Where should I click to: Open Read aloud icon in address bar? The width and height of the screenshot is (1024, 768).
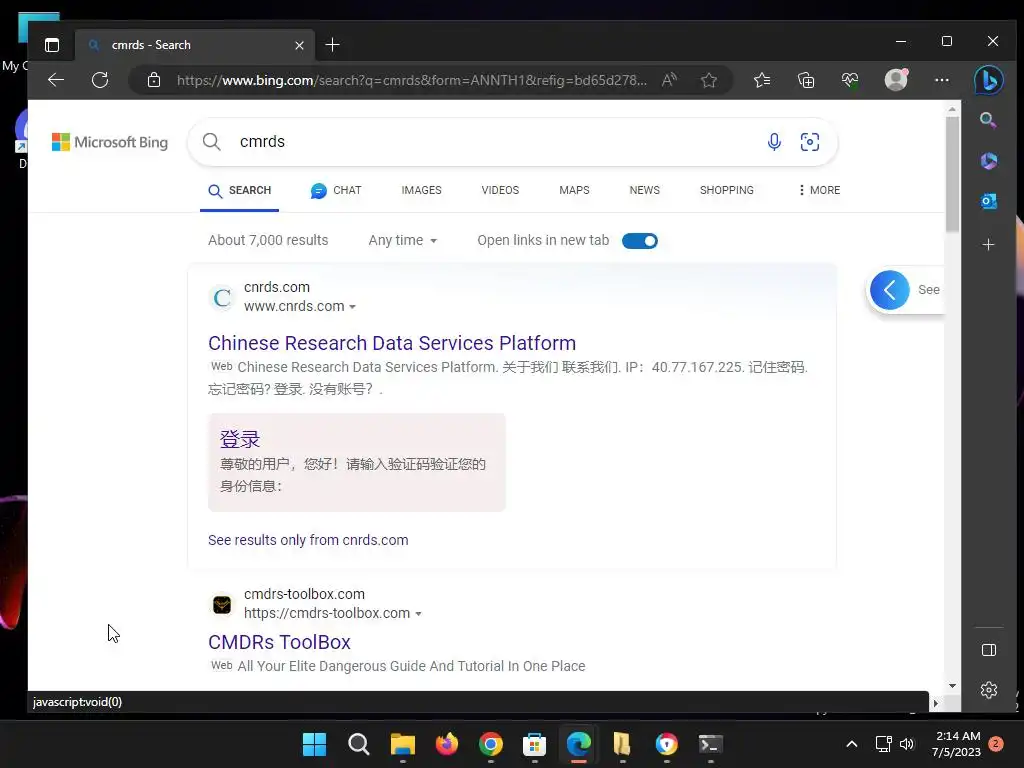[x=669, y=80]
